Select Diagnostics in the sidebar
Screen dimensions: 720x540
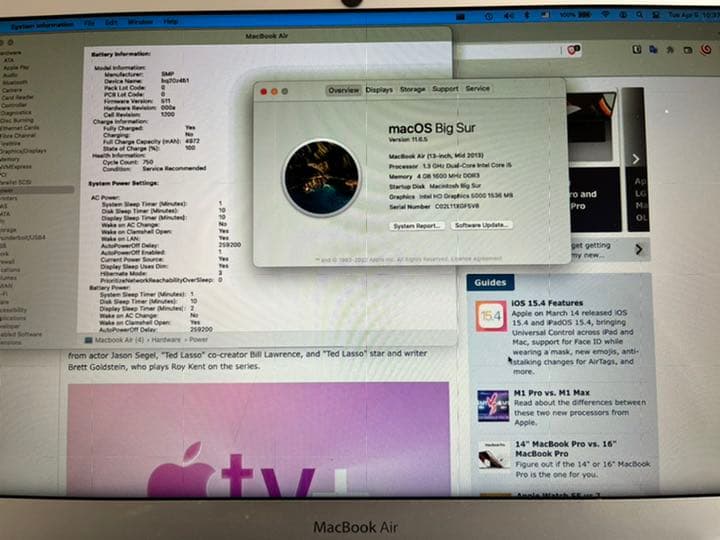click(x=16, y=112)
